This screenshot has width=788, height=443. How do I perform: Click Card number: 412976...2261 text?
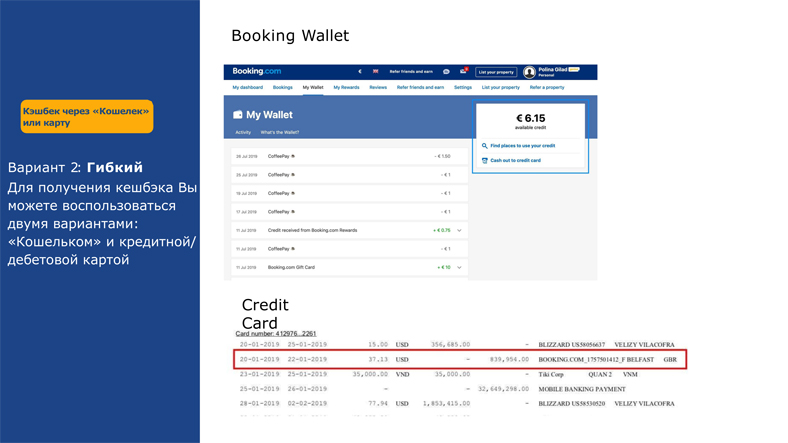[x=276, y=334]
